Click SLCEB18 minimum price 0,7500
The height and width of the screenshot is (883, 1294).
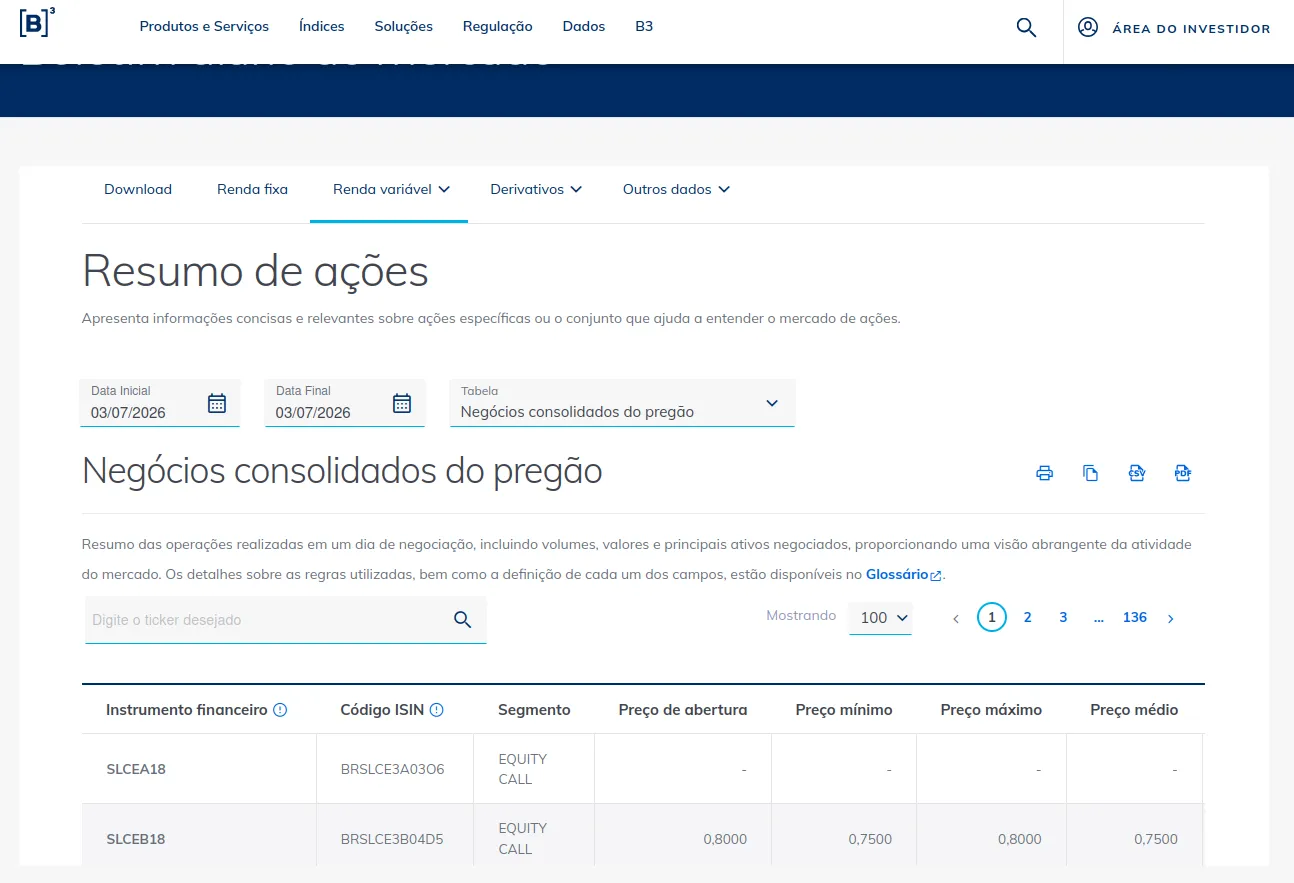tap(870, 840)
